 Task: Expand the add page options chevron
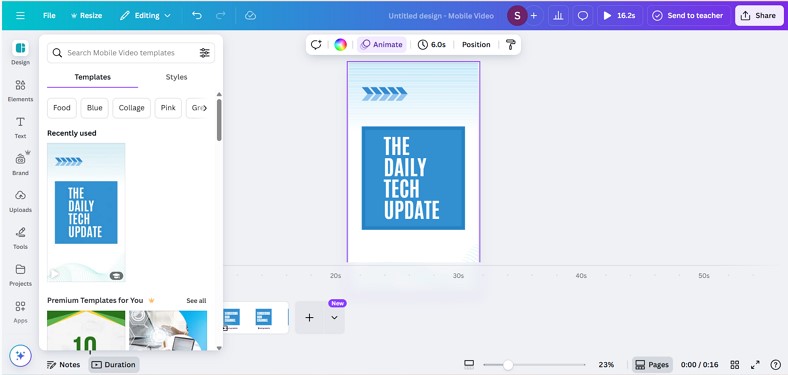[x=335, y=318]
